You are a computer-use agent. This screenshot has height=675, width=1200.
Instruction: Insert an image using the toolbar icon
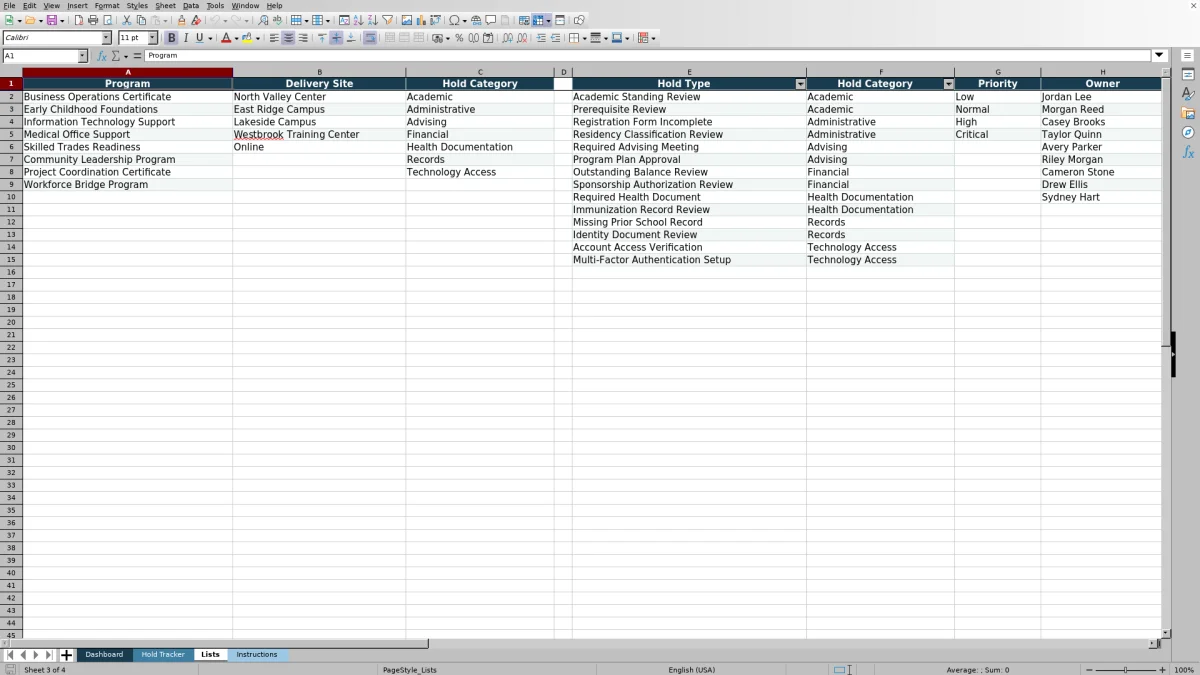[x=407, y=20]
